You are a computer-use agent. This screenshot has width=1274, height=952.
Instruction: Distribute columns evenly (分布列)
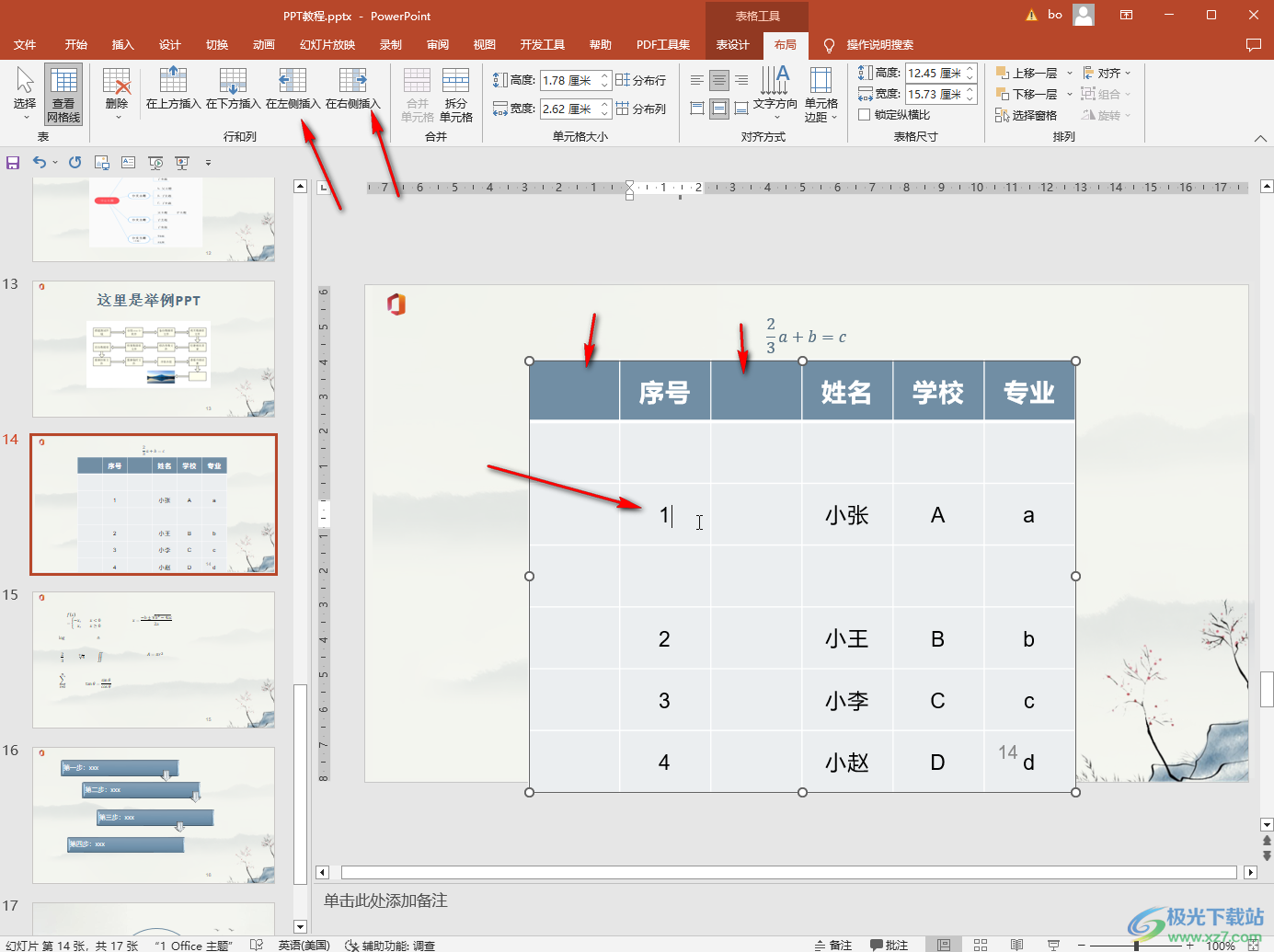pos(641,109)
